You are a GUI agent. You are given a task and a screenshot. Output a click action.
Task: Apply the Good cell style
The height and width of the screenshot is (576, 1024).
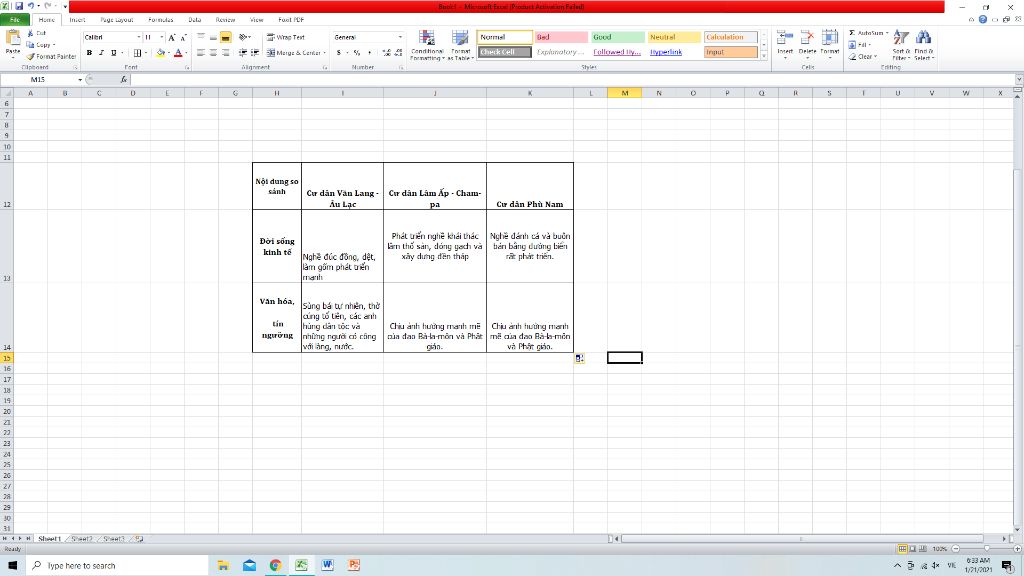tap(615, 37)
